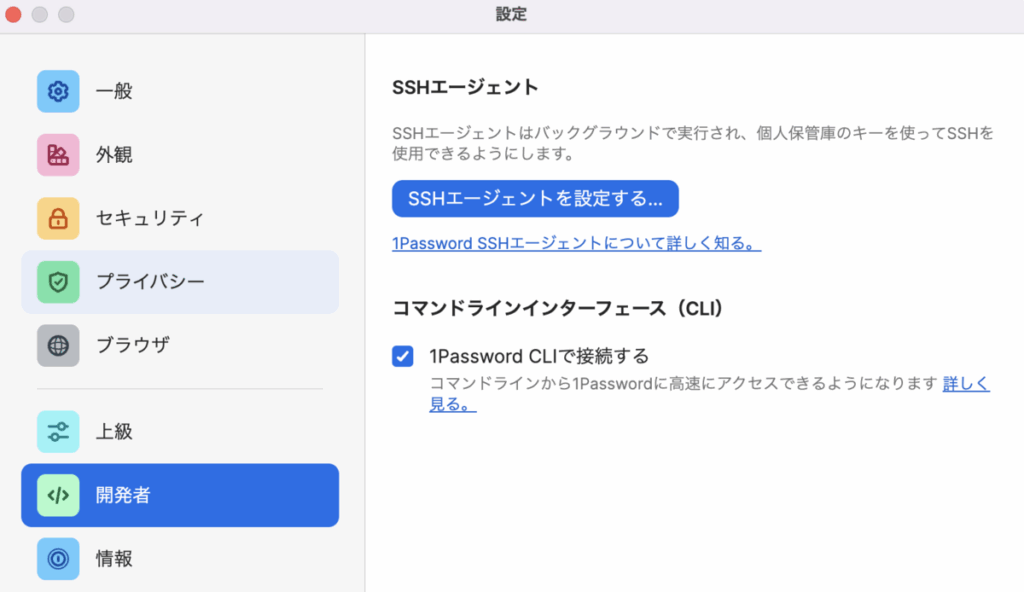Select the 上級 sidebar label
This screenshot has width=1024, height=592.
pos(114,432)
